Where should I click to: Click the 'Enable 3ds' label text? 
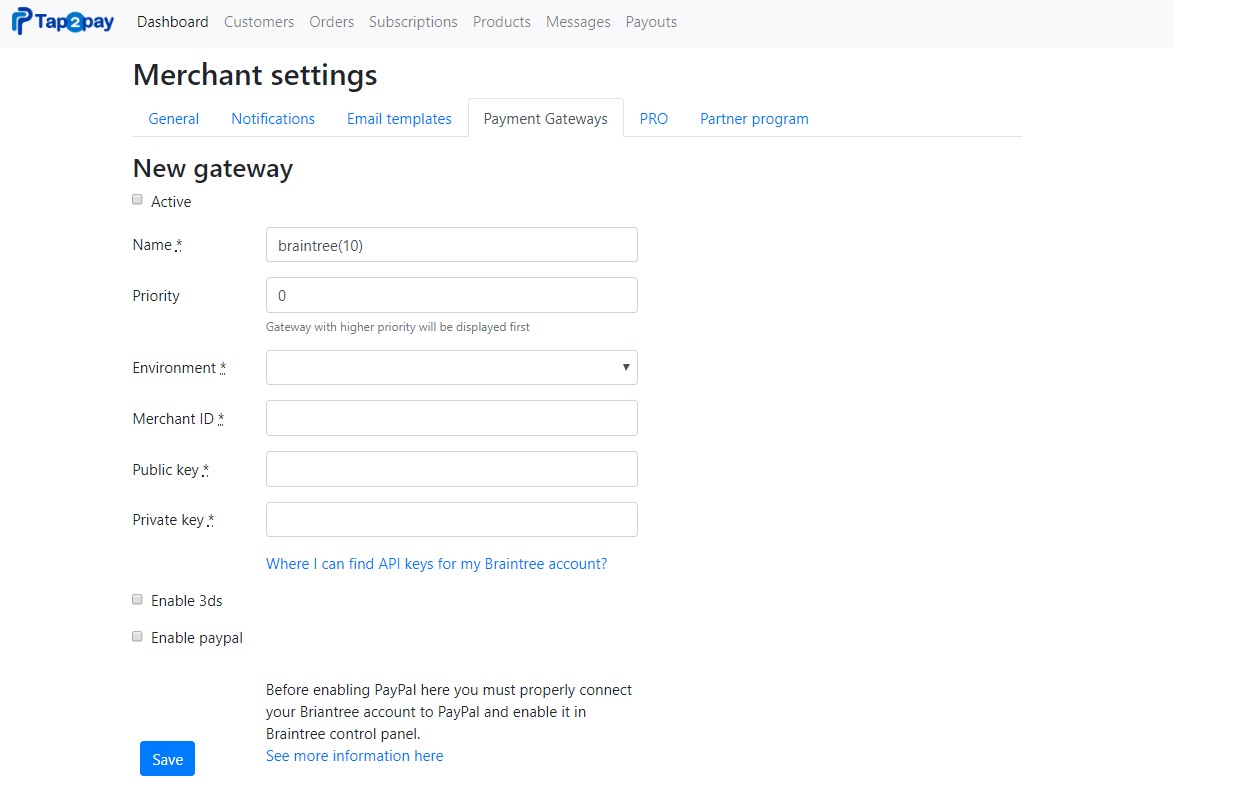pyautogui.click(x=187, y=601)
